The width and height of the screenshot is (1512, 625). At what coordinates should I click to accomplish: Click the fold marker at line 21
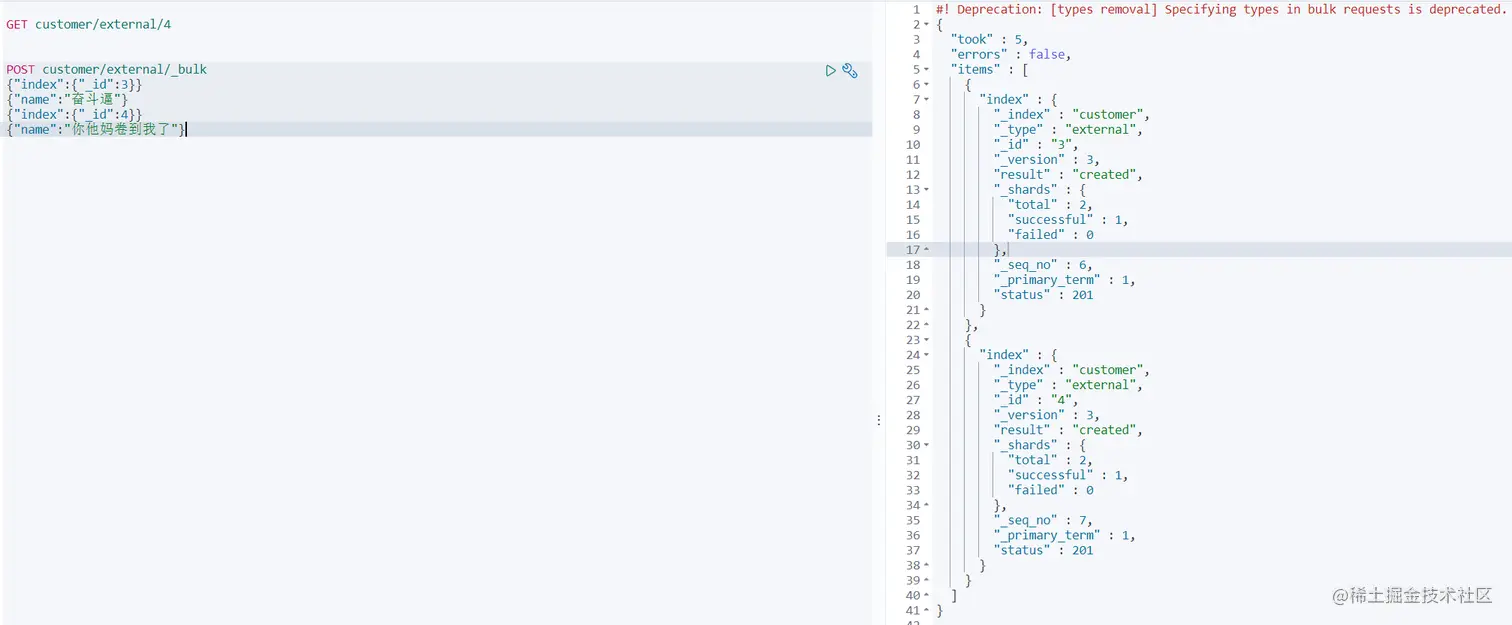pos(927,310)
